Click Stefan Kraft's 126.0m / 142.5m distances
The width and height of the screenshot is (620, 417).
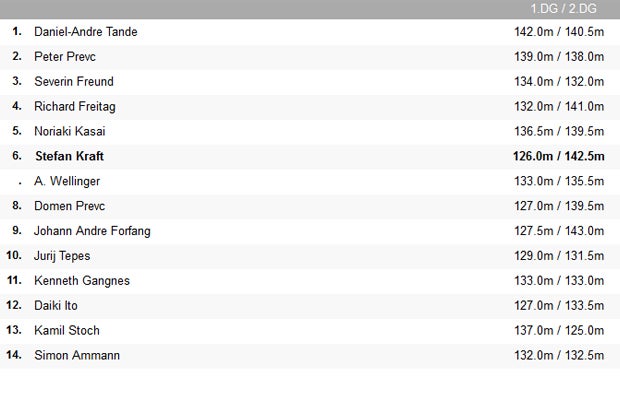point(558,156)
